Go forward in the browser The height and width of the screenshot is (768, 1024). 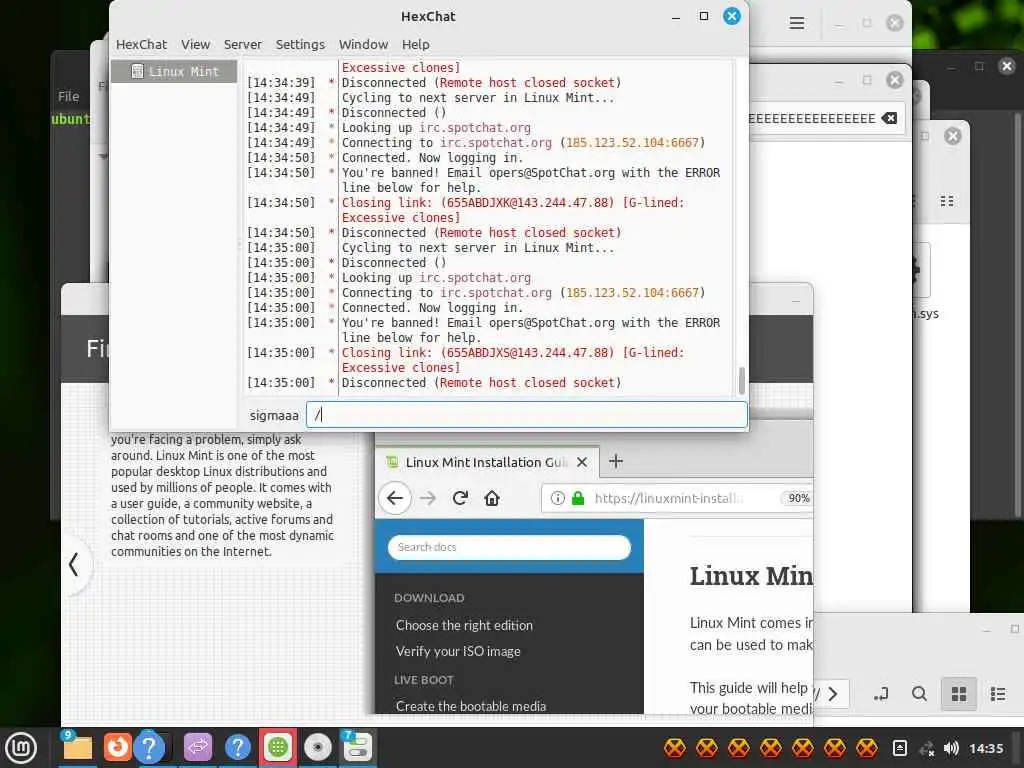point(428,498)
